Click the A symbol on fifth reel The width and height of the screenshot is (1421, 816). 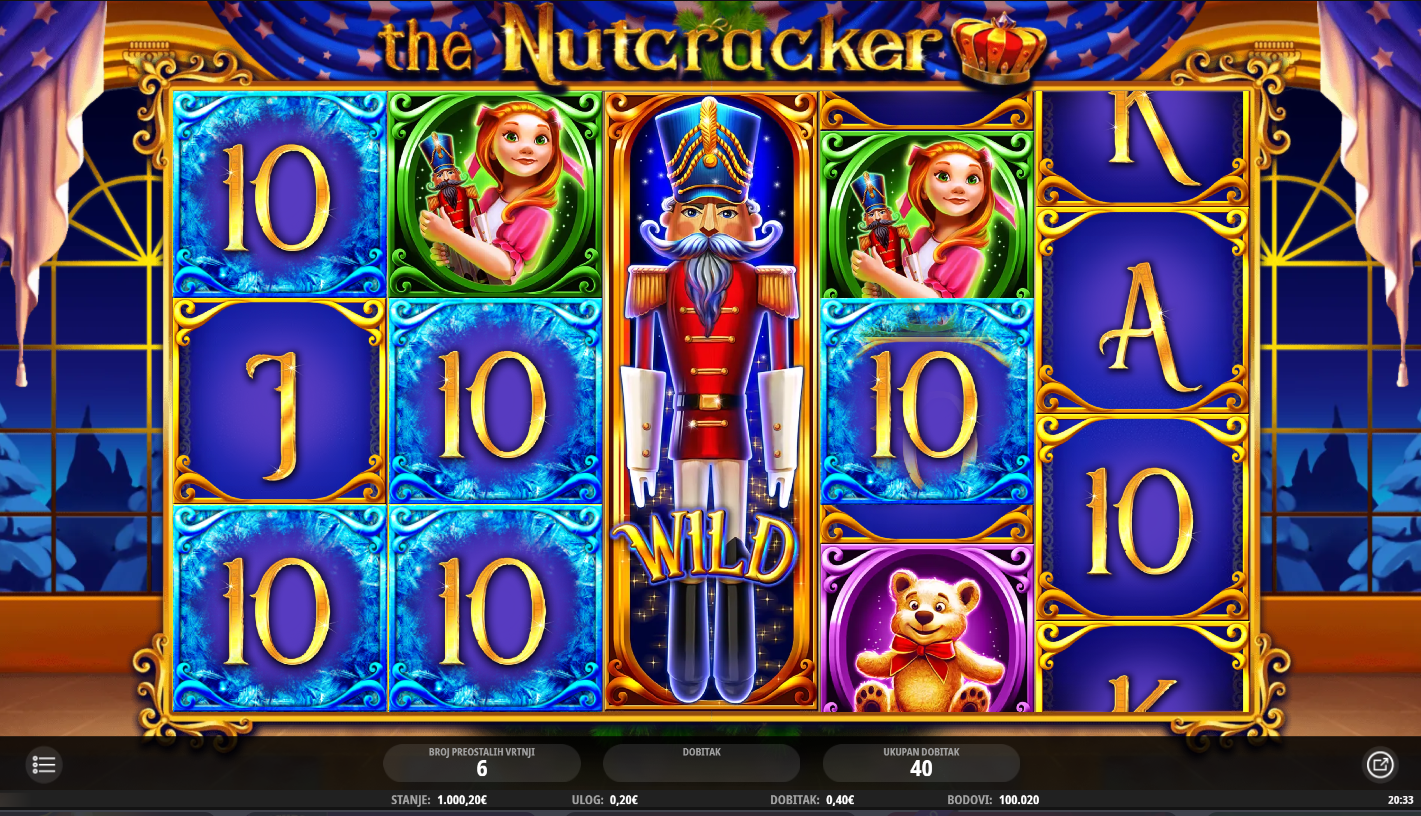[1142, 310]
